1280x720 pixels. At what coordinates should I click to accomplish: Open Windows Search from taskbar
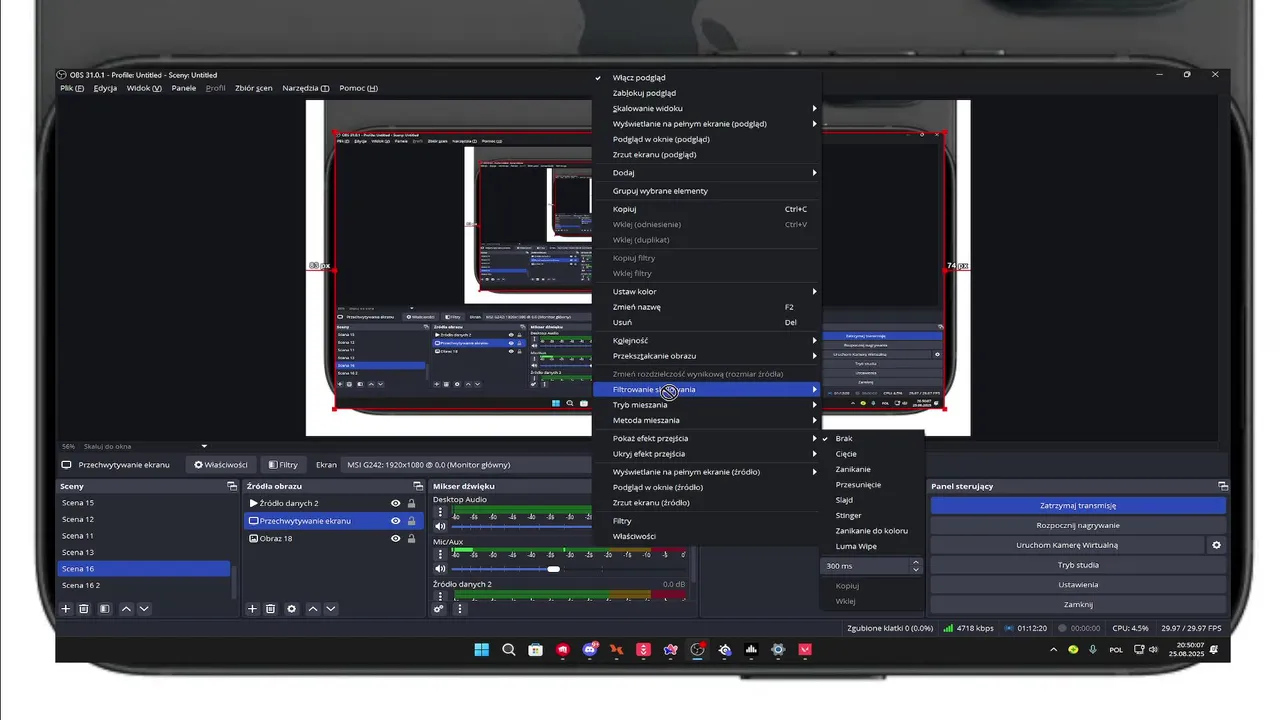pos(508,649)
